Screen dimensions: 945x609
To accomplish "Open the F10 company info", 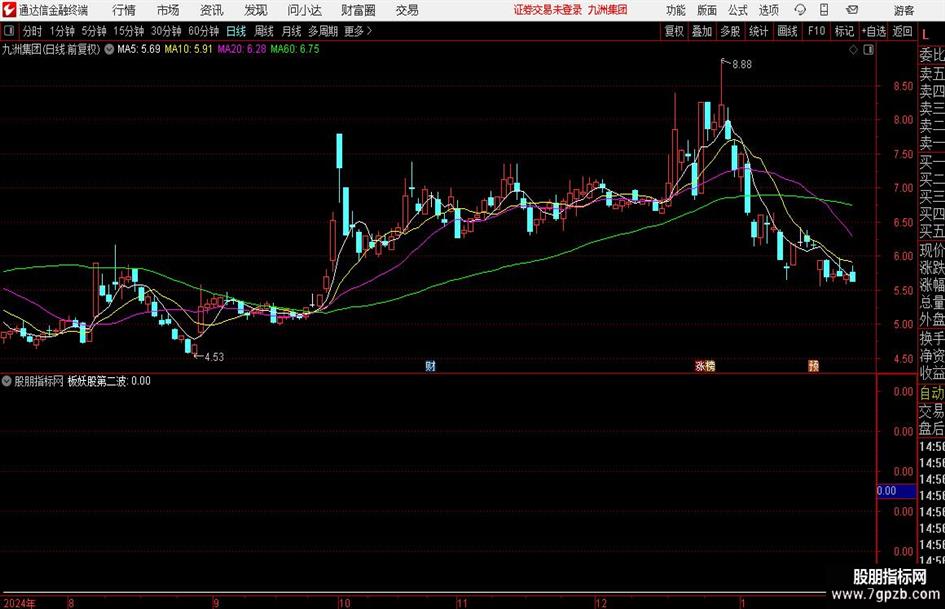I will pos(816,31).
